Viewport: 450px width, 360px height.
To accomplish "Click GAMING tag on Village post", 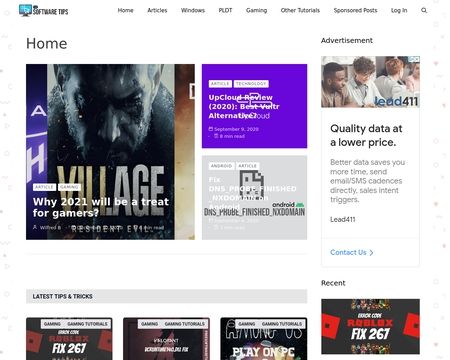I will (x=69, y=187).
